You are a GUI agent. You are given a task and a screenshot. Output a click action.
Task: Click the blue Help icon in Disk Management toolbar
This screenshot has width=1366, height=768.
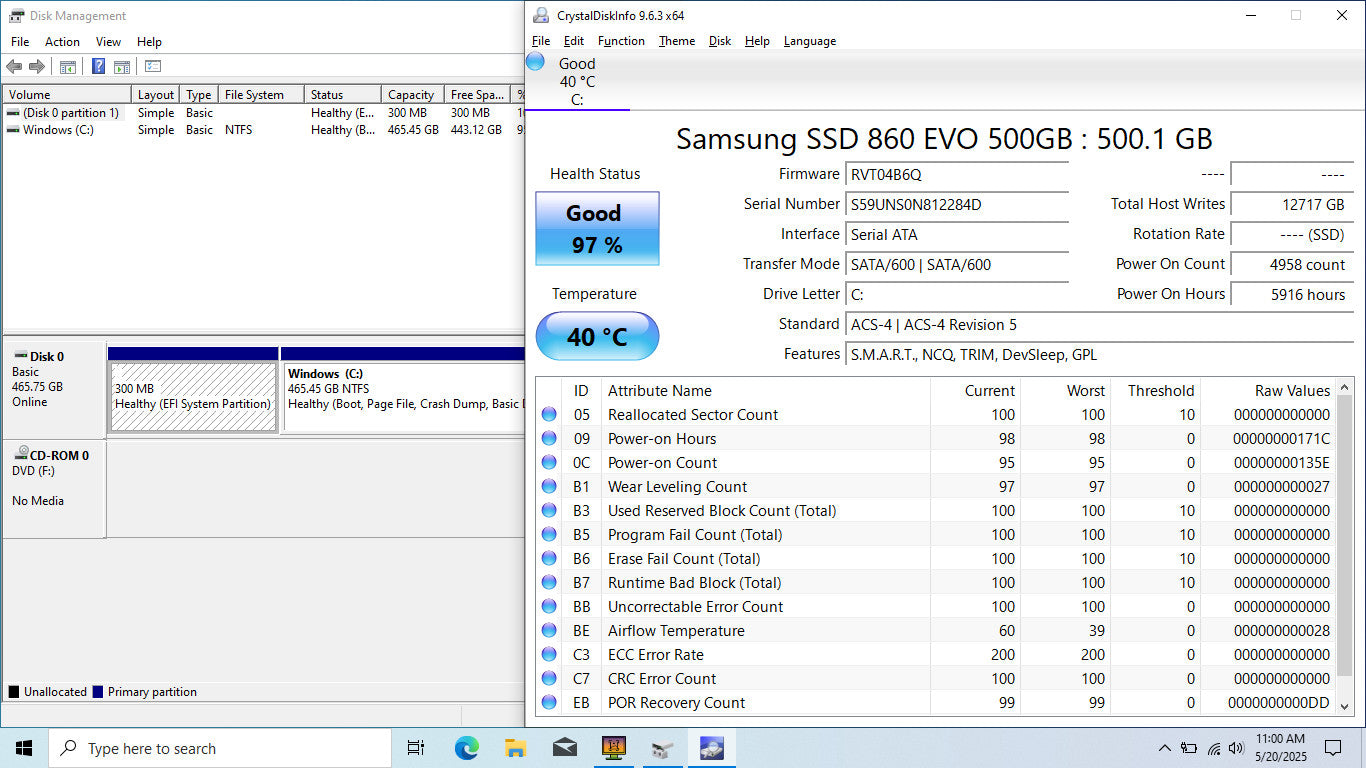click(x=98, y=67)
